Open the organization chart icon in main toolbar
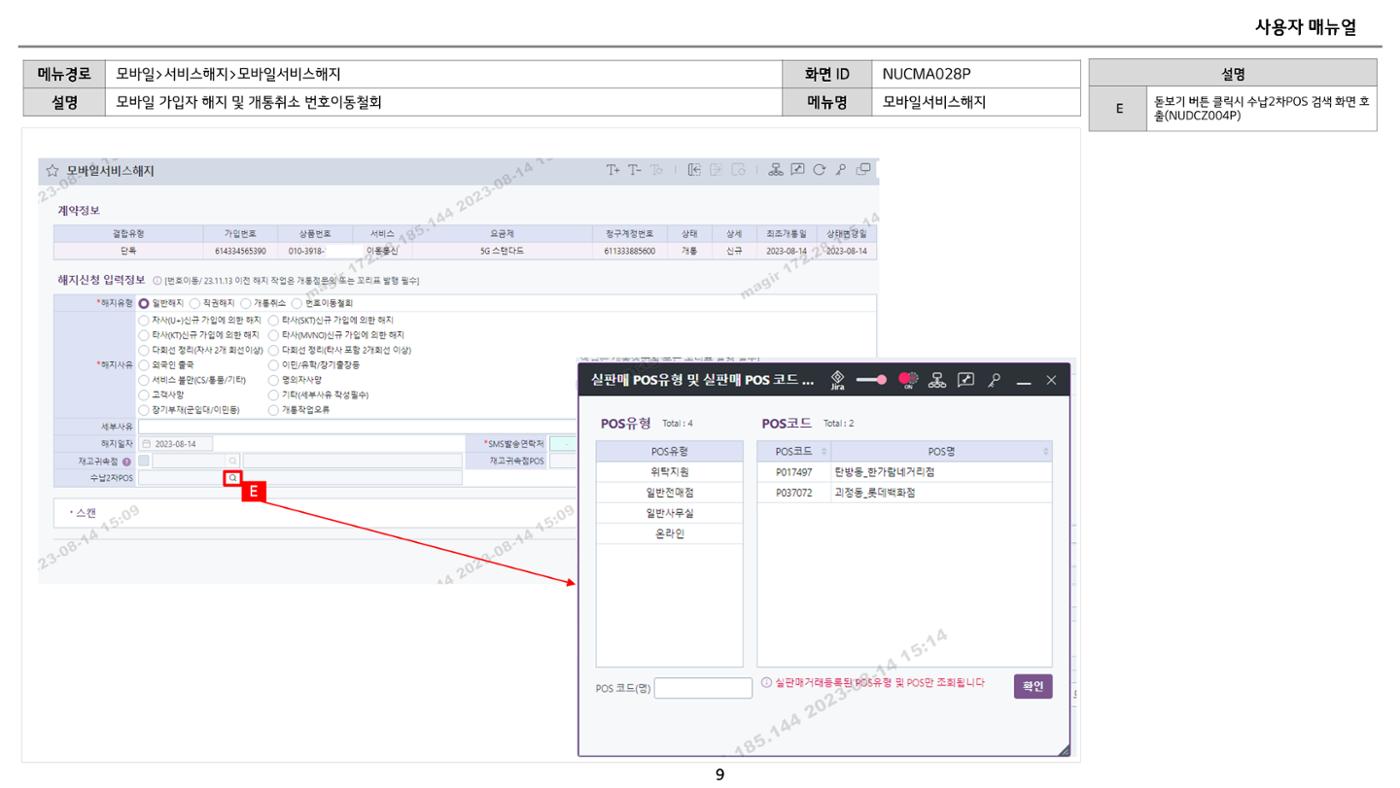 pos(776,170)
